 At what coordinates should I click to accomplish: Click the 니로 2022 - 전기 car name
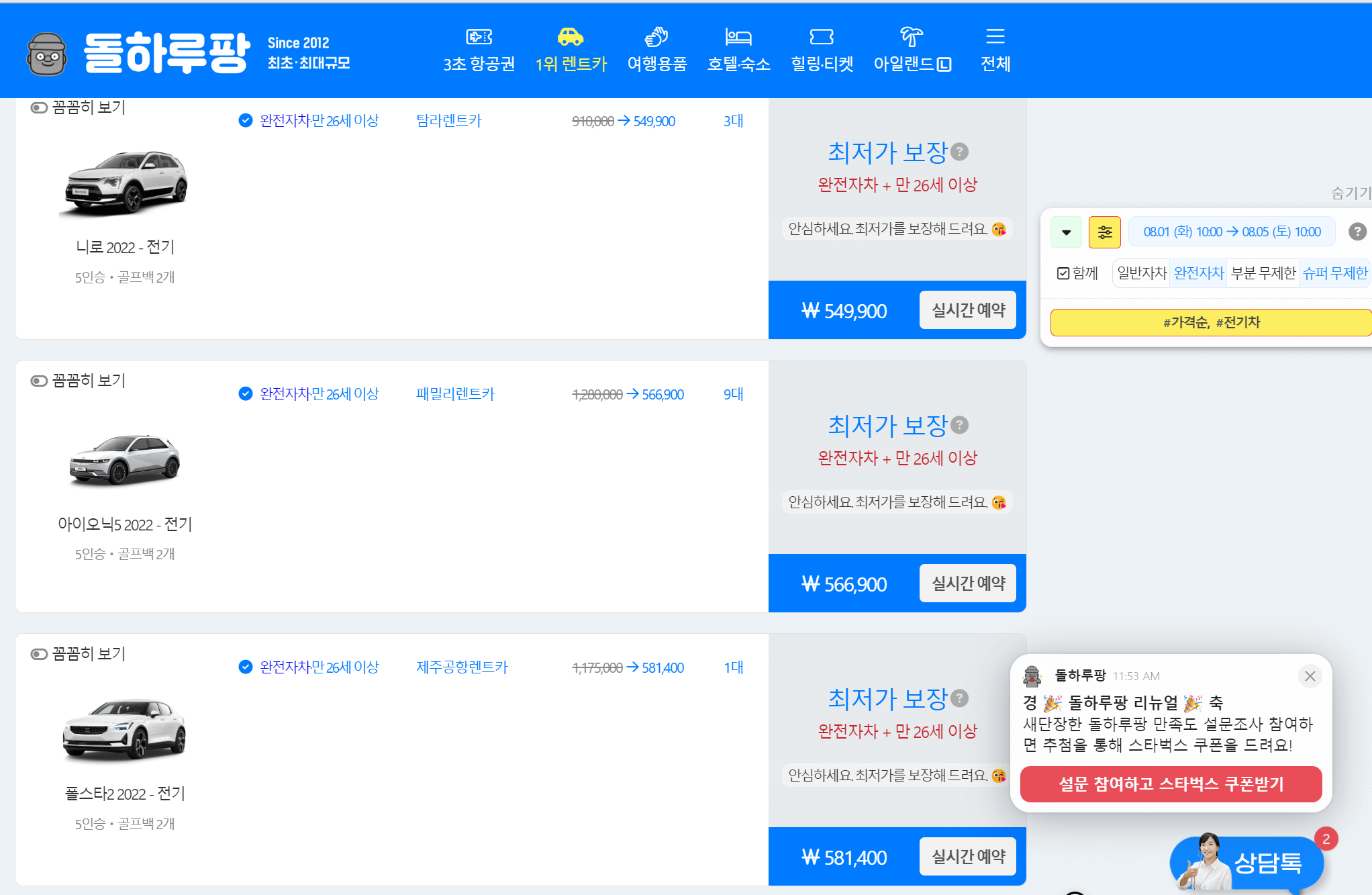point(125,247)
